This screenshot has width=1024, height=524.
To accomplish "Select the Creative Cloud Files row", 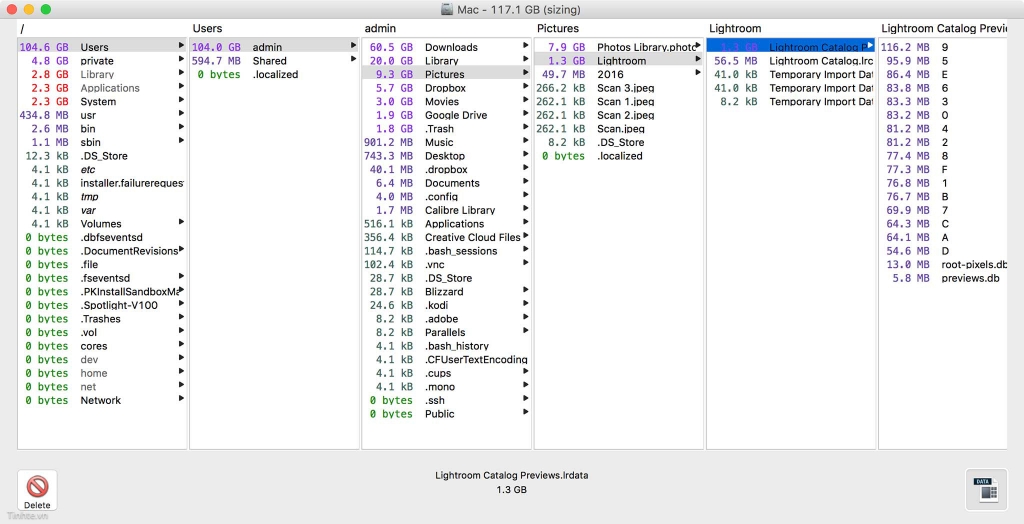I will tap(447, 237).
